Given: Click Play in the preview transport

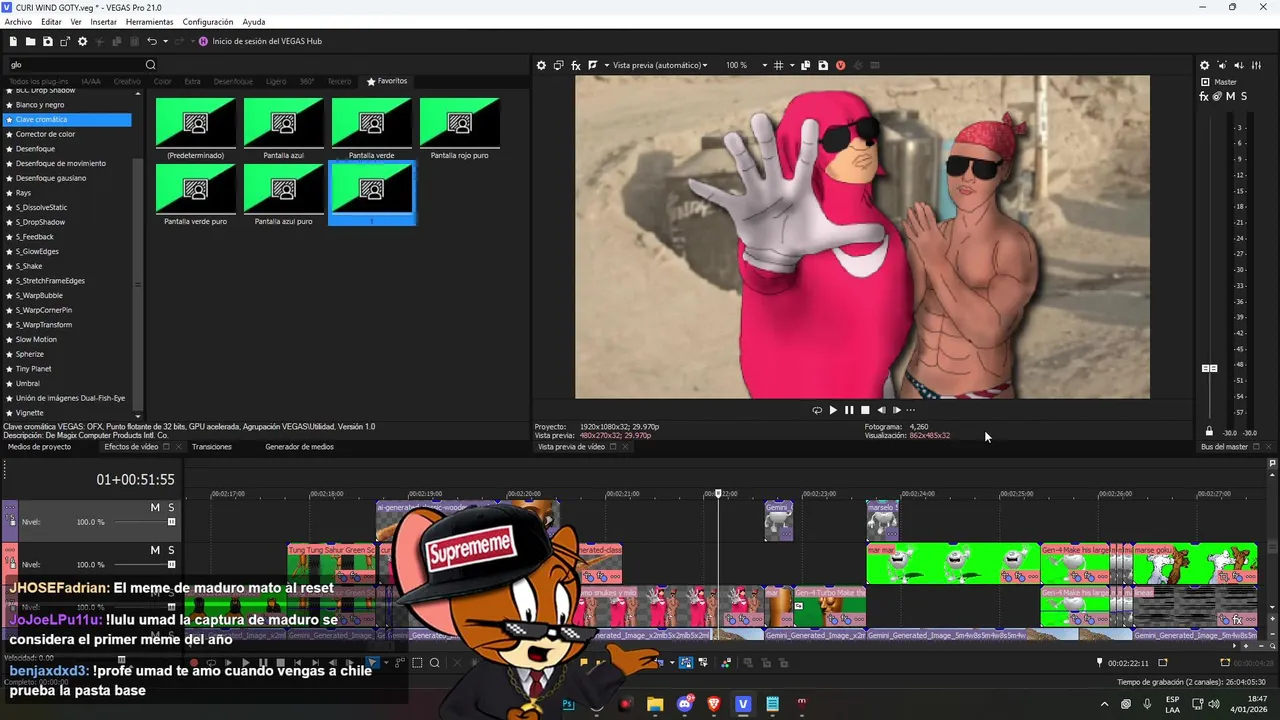Looking at the screenshot, I should point(833,410).
